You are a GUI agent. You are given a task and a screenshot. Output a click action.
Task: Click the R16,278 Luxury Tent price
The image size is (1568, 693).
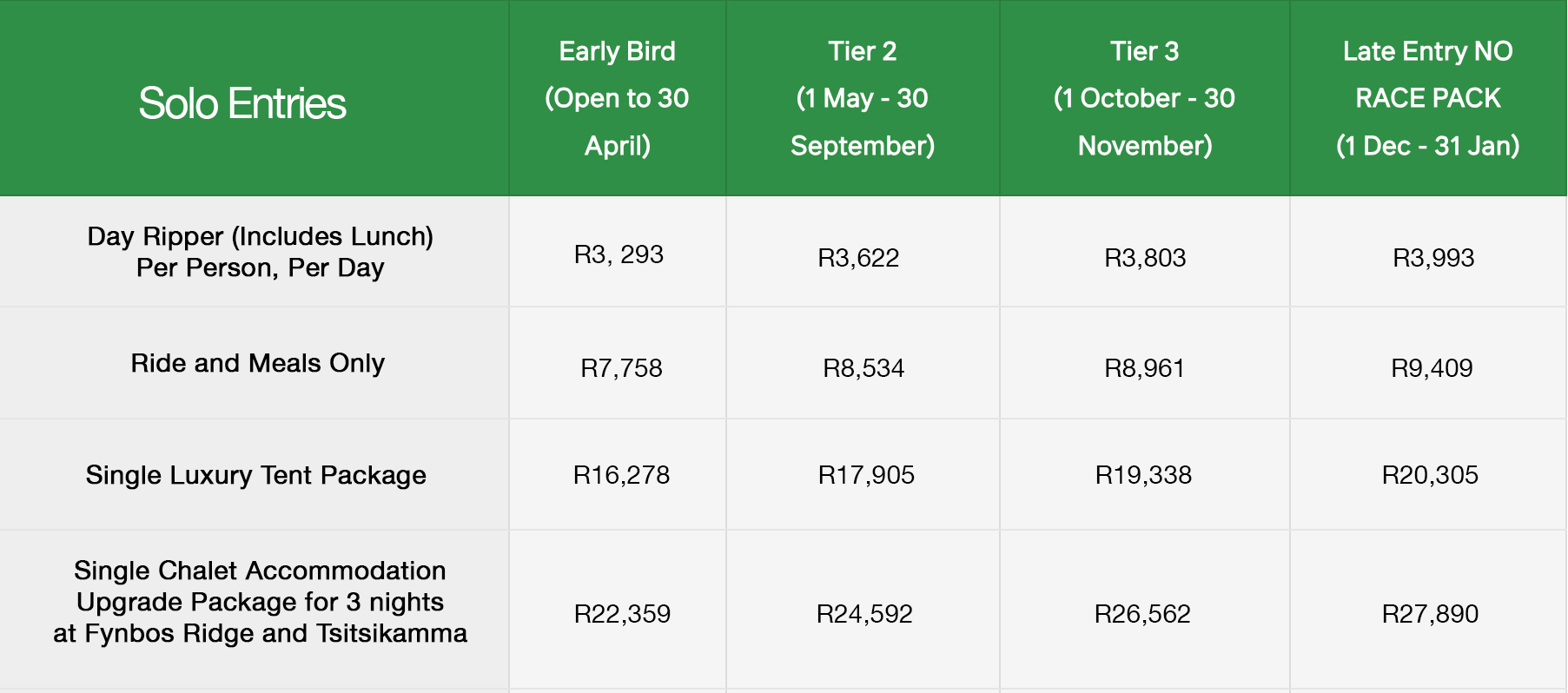621,475
